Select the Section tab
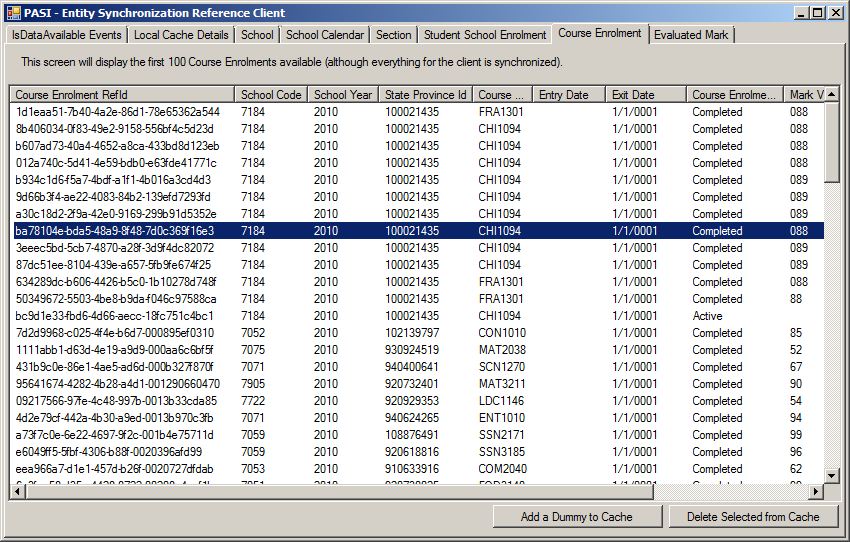This screenshot has width=850, height=542. pyautogui.click(x=393, y=34)
